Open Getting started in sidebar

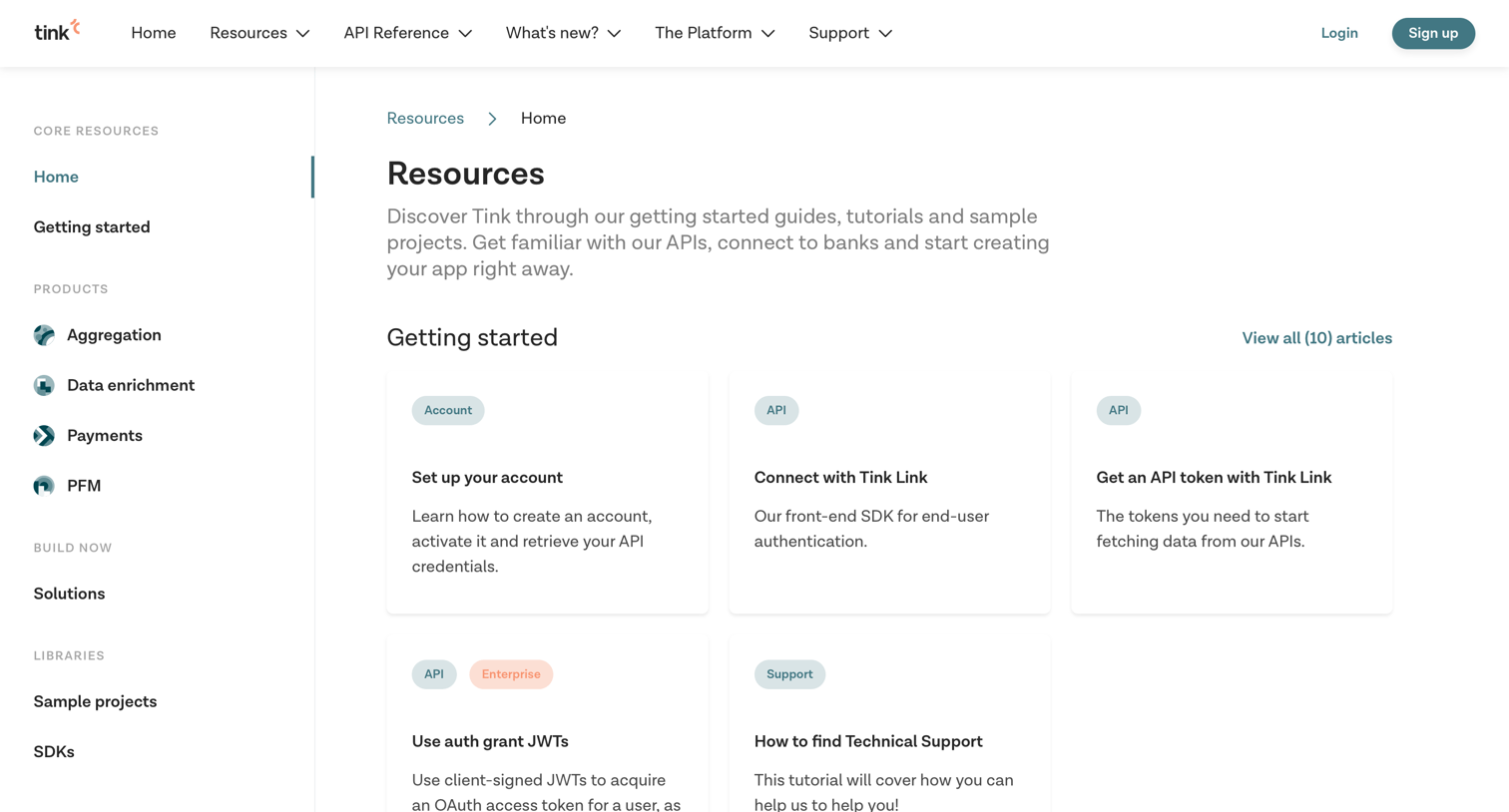click(x=92, y=227)
